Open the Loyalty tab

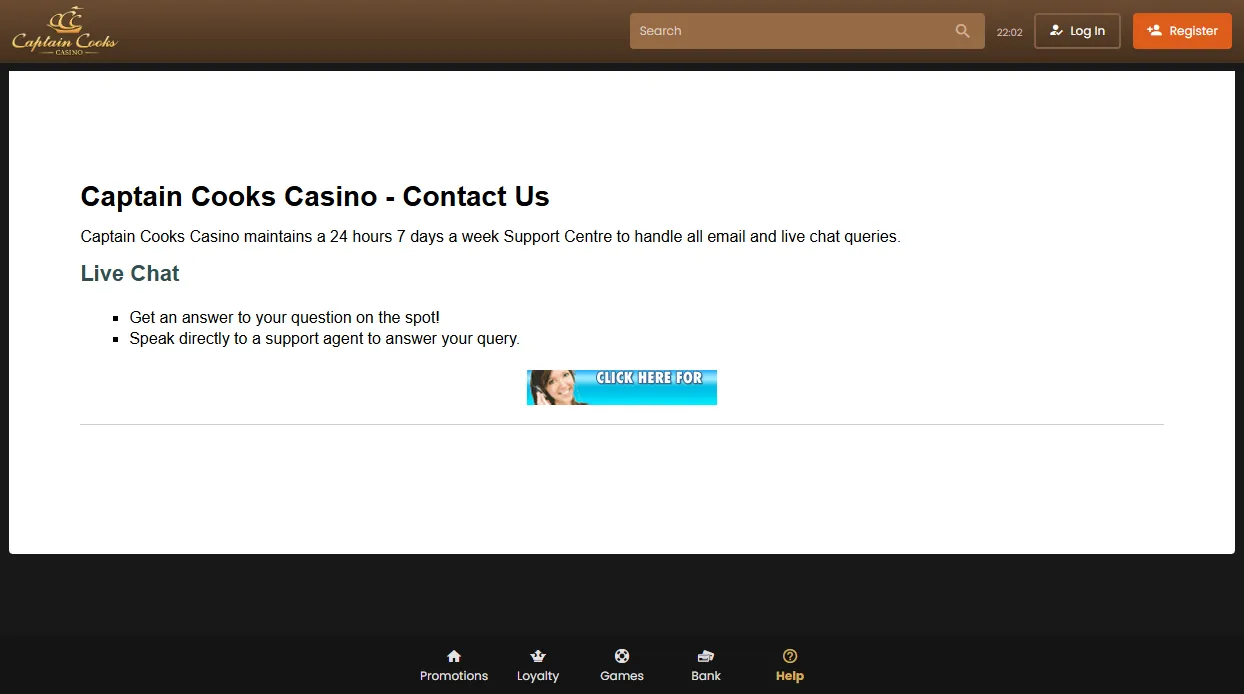pos(538,666)
